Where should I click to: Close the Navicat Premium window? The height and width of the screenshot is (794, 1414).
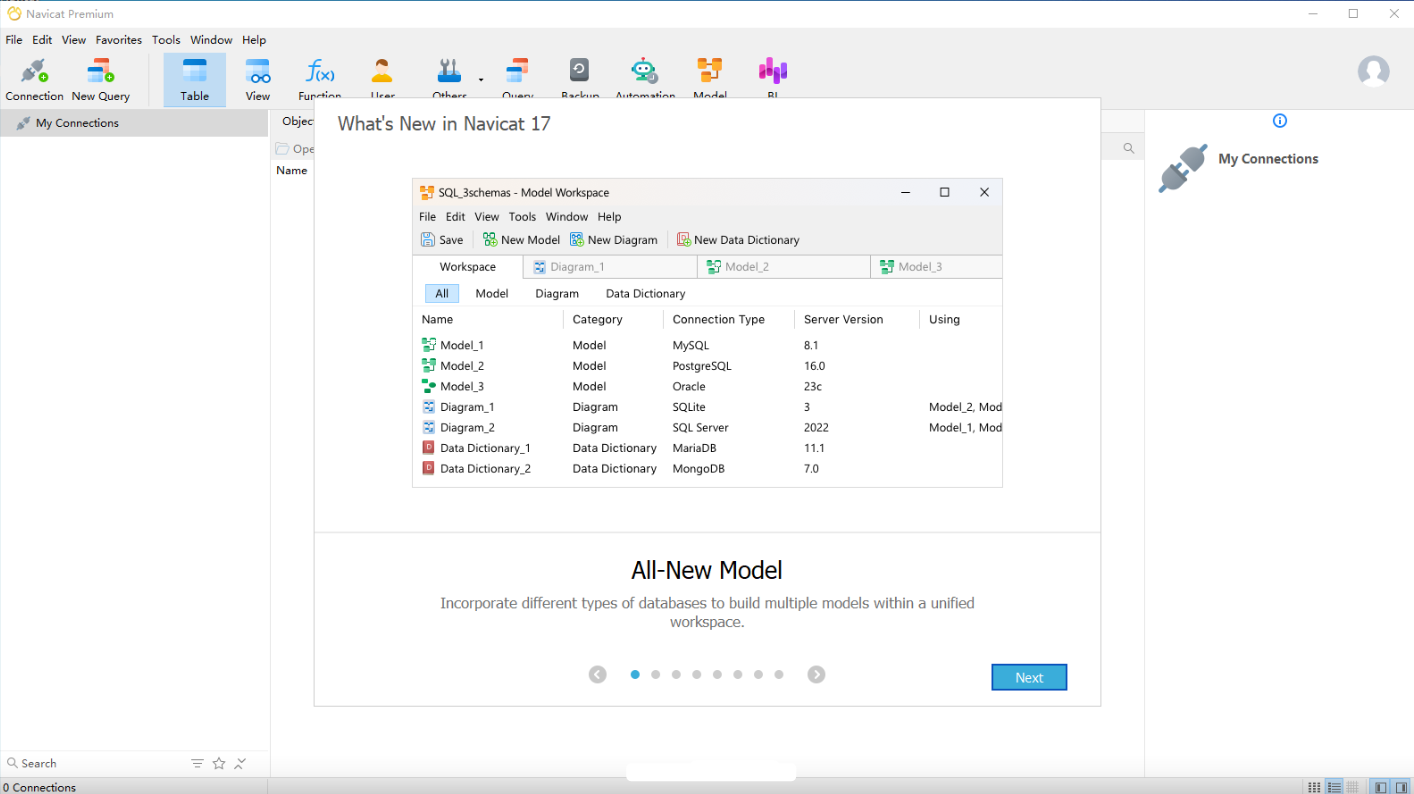[1394, 13]
